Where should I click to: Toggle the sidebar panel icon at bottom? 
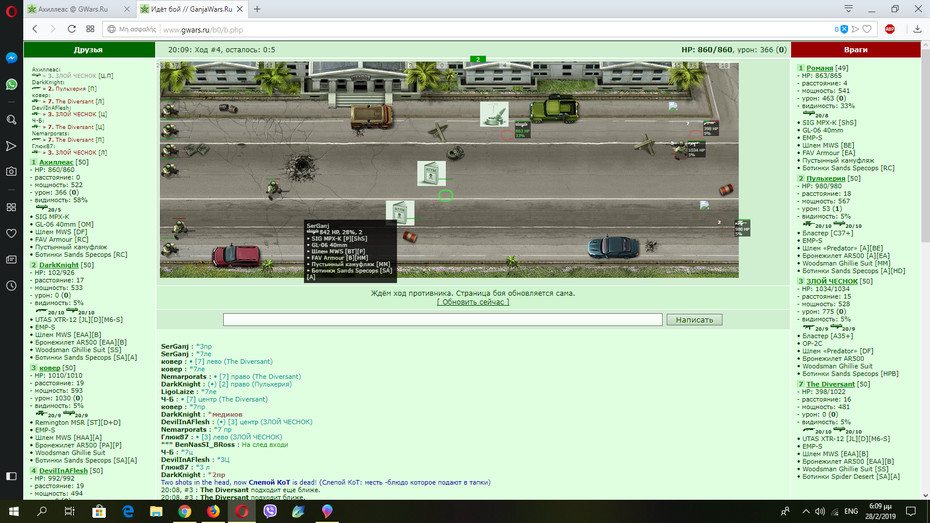click(x=11, y=476)
